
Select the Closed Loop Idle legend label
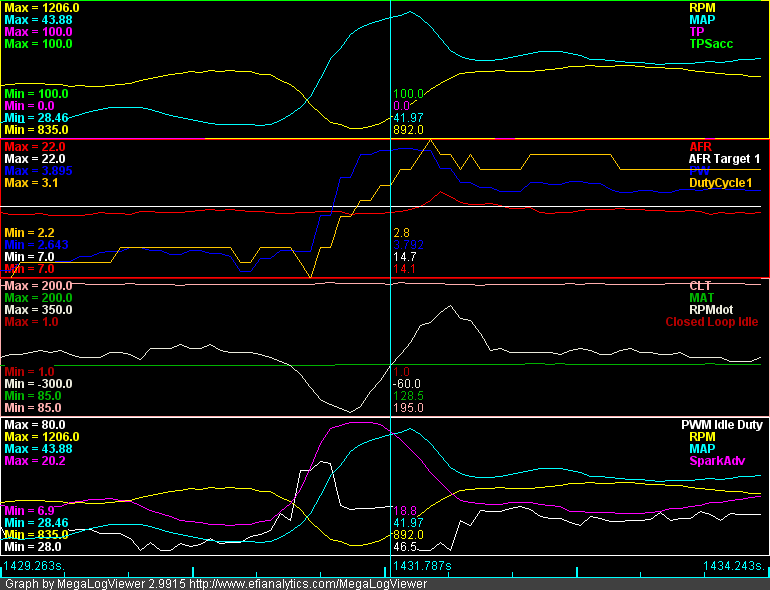pyautogui.click(x=713, y=322)
